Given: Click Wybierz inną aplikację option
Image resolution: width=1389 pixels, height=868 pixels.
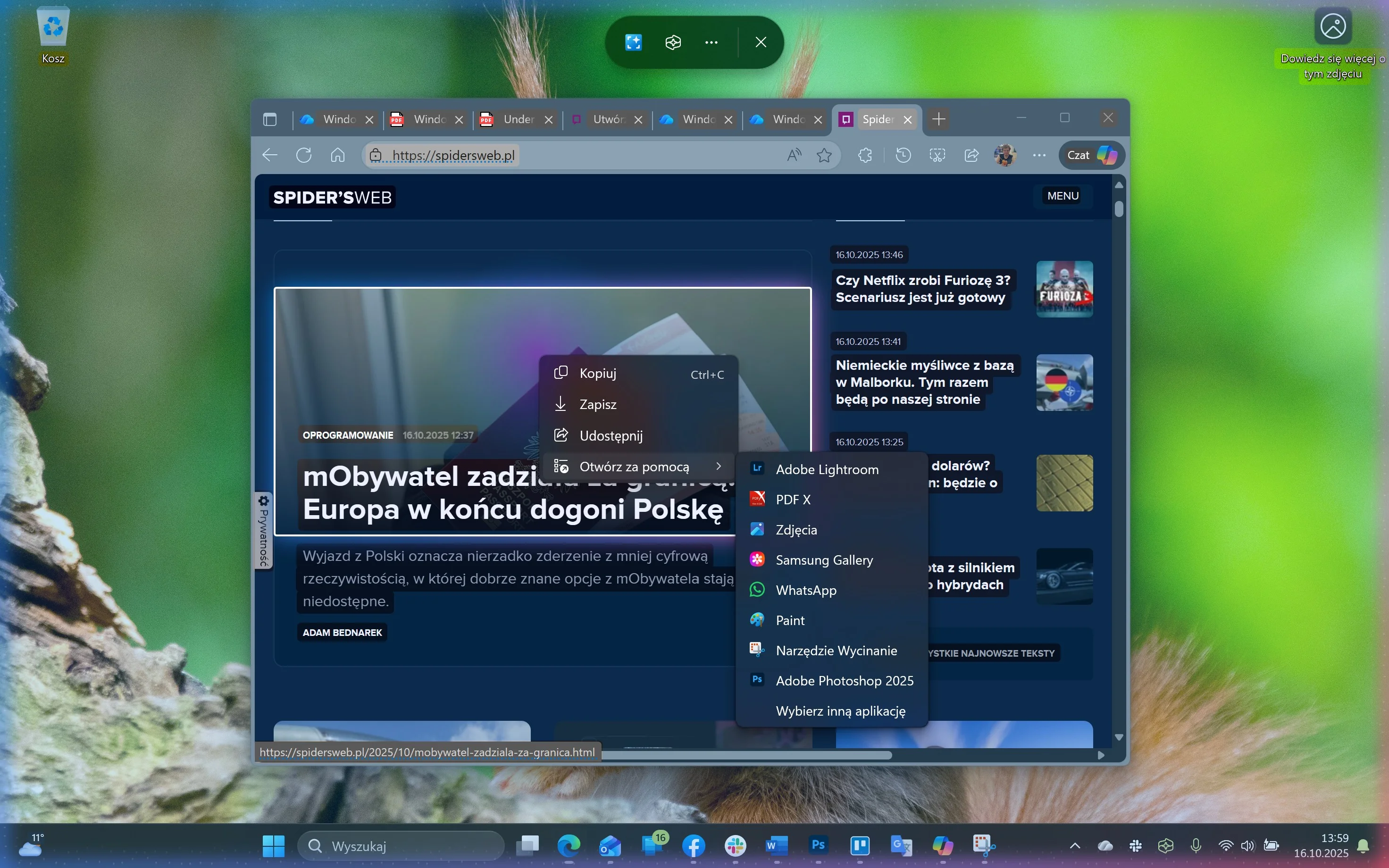Looking at the screenshot, I should coord(840,711).
